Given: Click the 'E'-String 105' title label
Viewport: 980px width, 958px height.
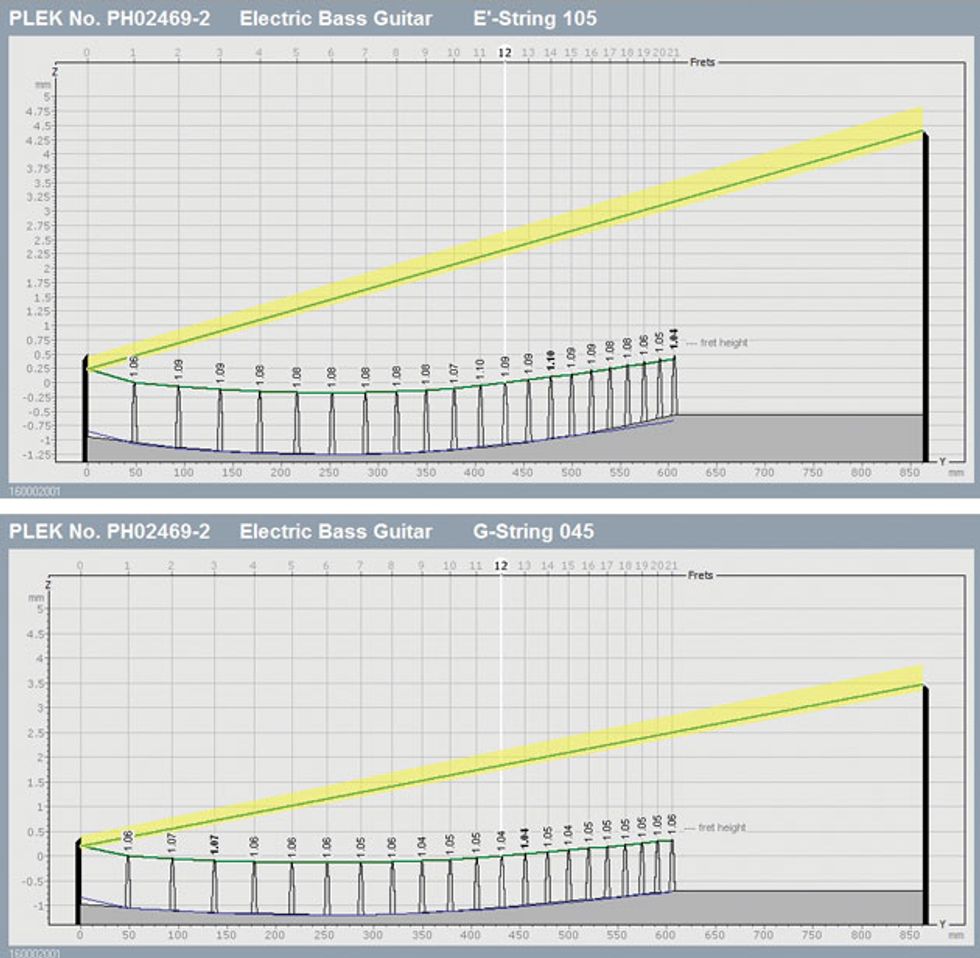Looking at the screenshot, I should point(535,18).
